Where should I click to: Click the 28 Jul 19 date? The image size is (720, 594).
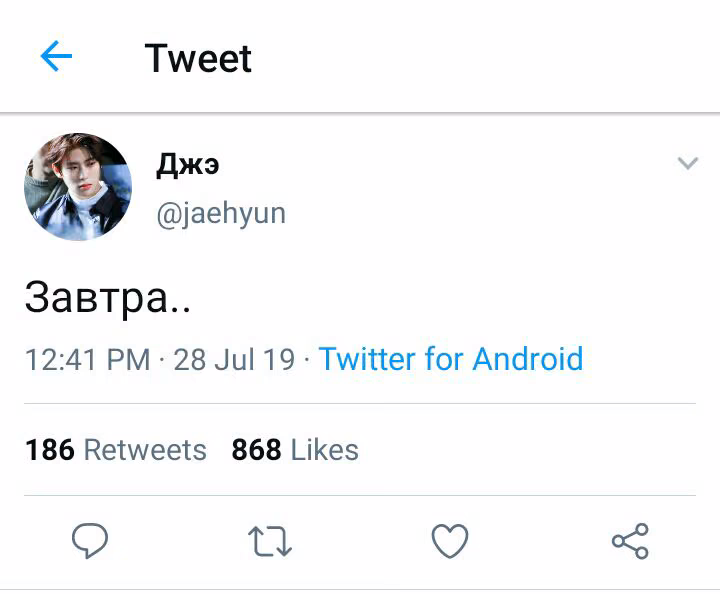[234, 359]
